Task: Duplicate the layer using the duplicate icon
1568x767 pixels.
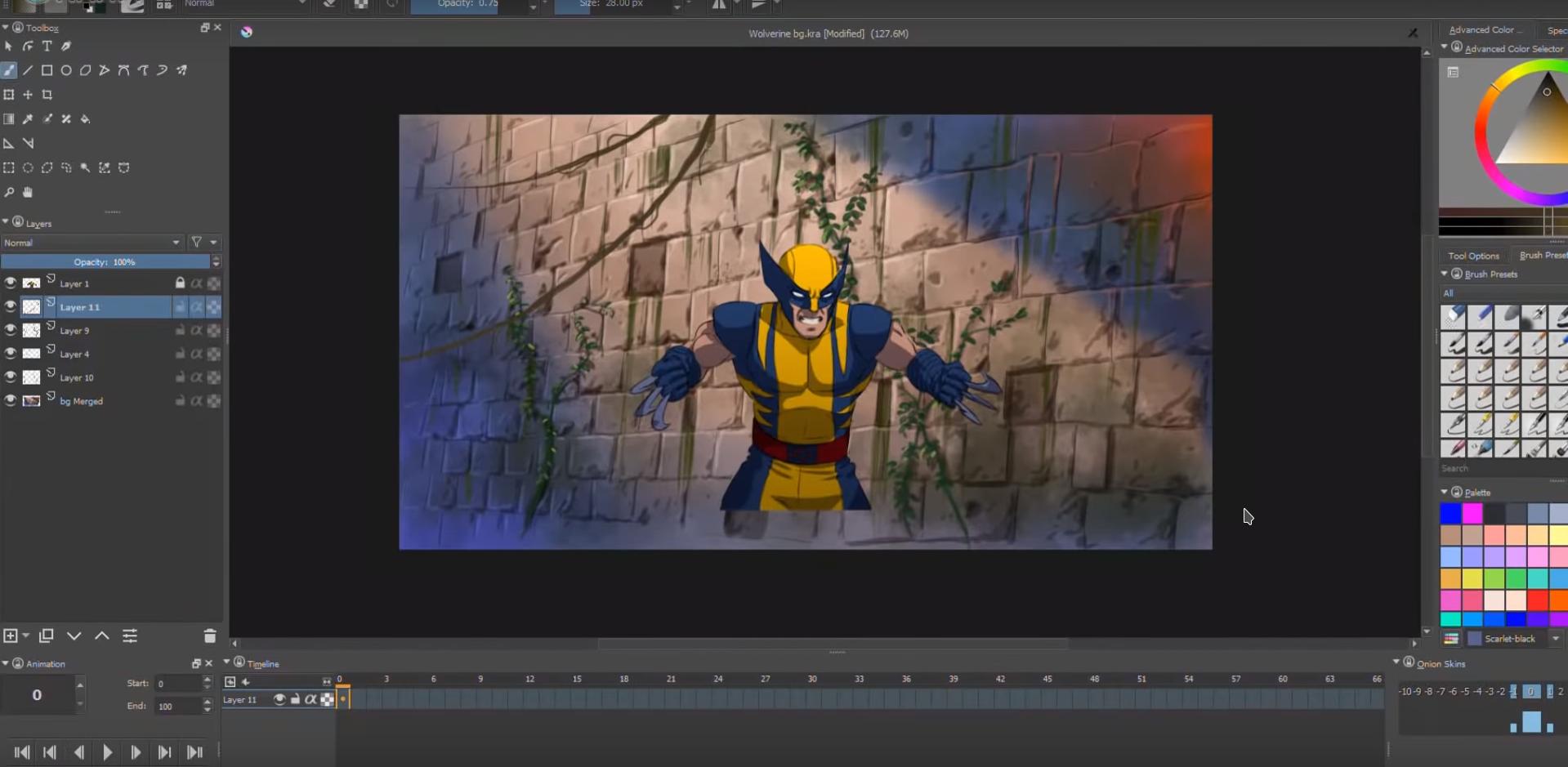Action: click(x=47, y=635)
